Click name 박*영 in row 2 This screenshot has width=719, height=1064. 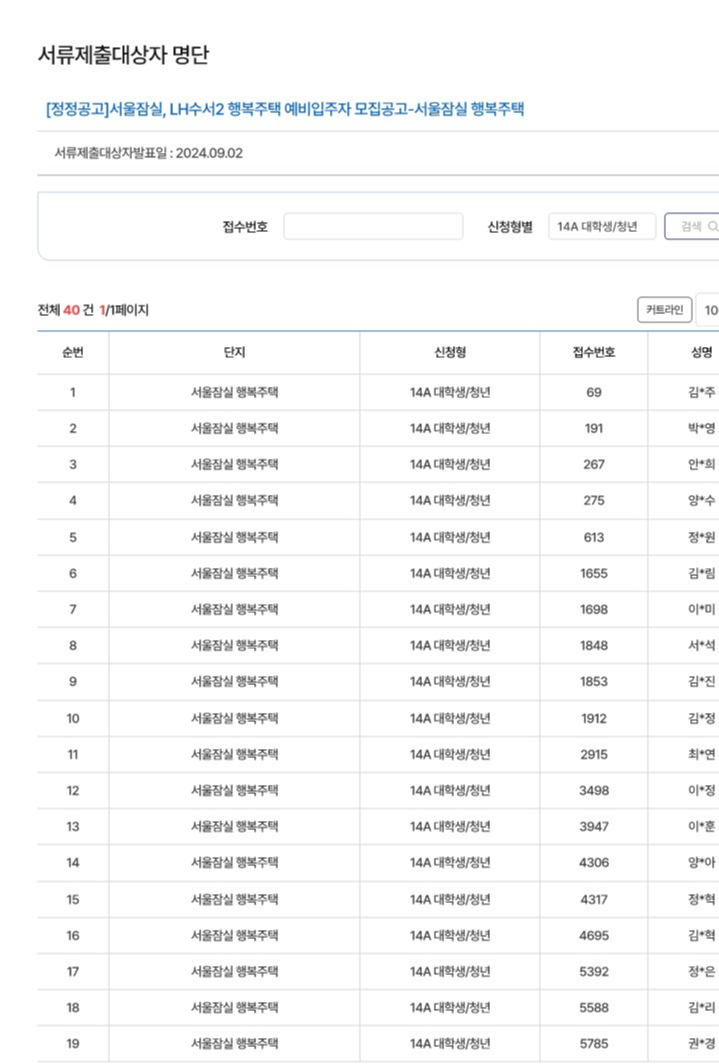coord(701,428)
